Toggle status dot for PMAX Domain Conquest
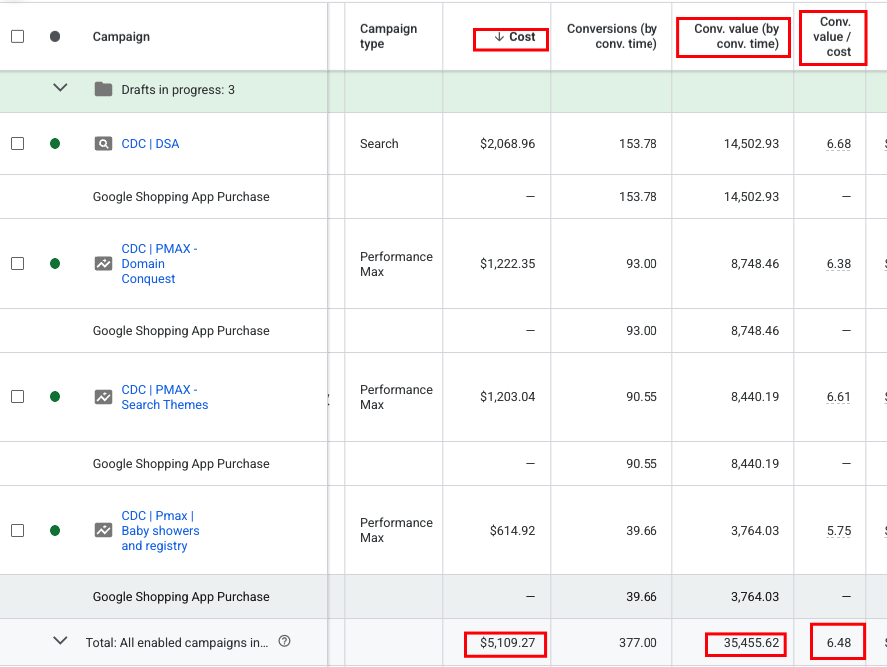 click(55, 264)
